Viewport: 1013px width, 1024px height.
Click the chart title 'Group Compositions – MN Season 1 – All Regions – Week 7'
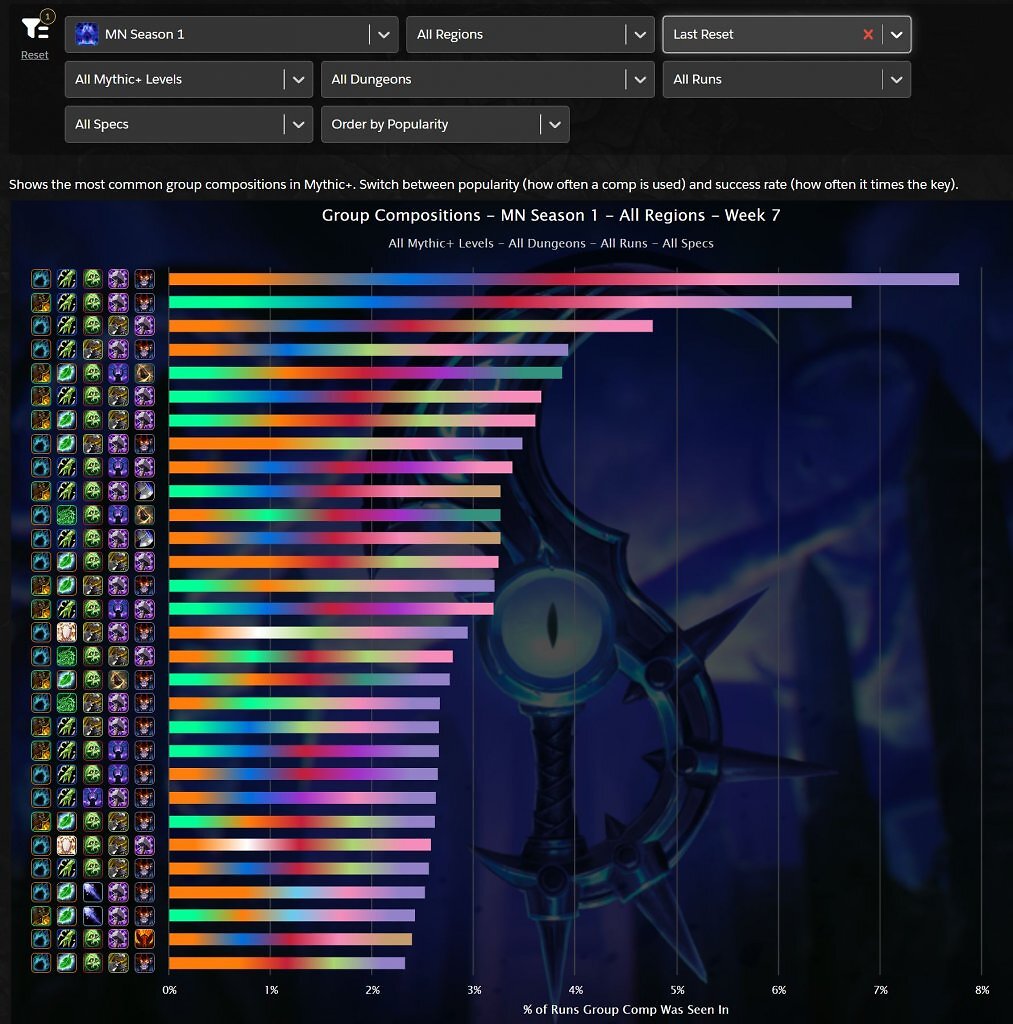coord(551,215)
